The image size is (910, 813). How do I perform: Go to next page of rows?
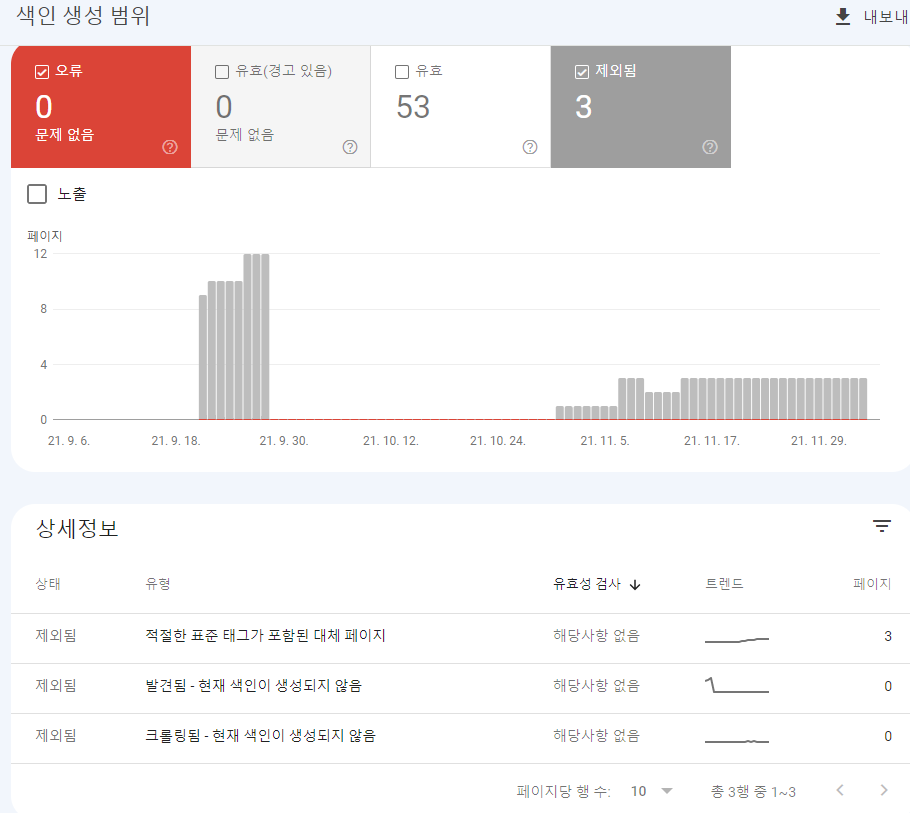point(883,790)
